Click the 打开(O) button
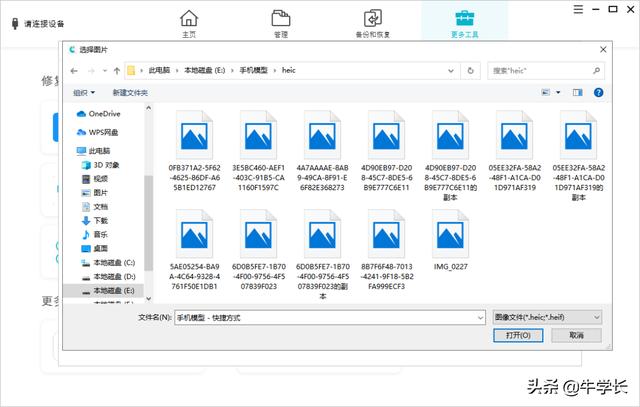This screenshot has height=407, width=640. (518, 335)
